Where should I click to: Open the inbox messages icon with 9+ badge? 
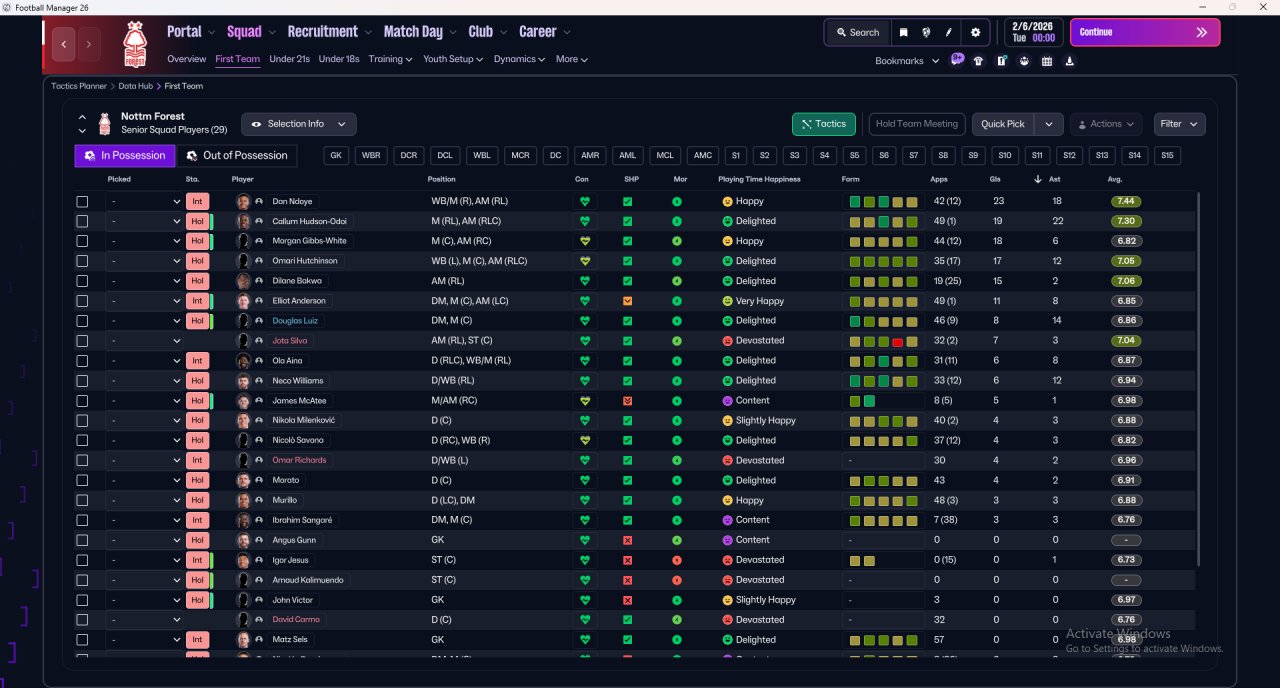957,59
